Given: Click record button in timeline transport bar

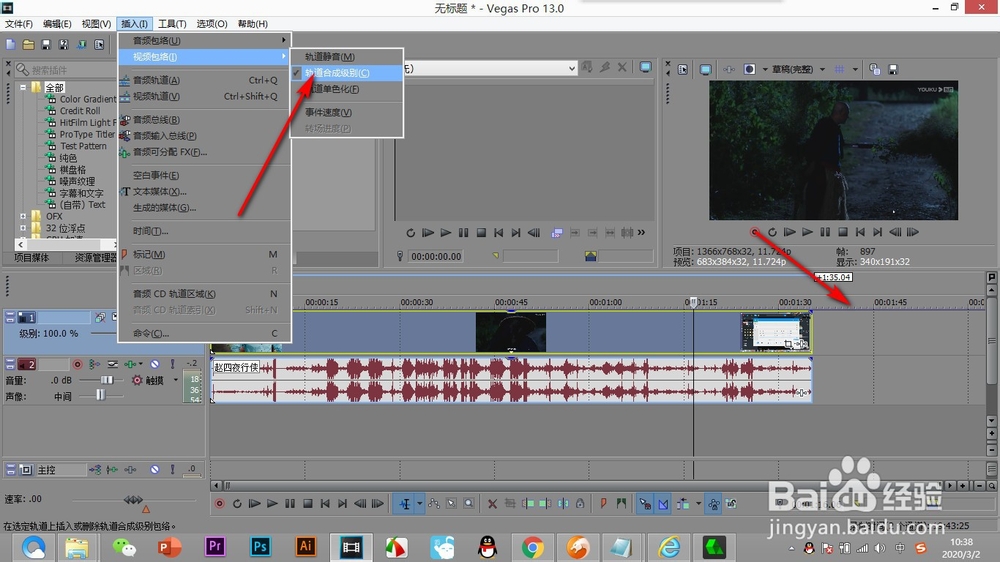Looking at the screenshot, I should (219, 503).
